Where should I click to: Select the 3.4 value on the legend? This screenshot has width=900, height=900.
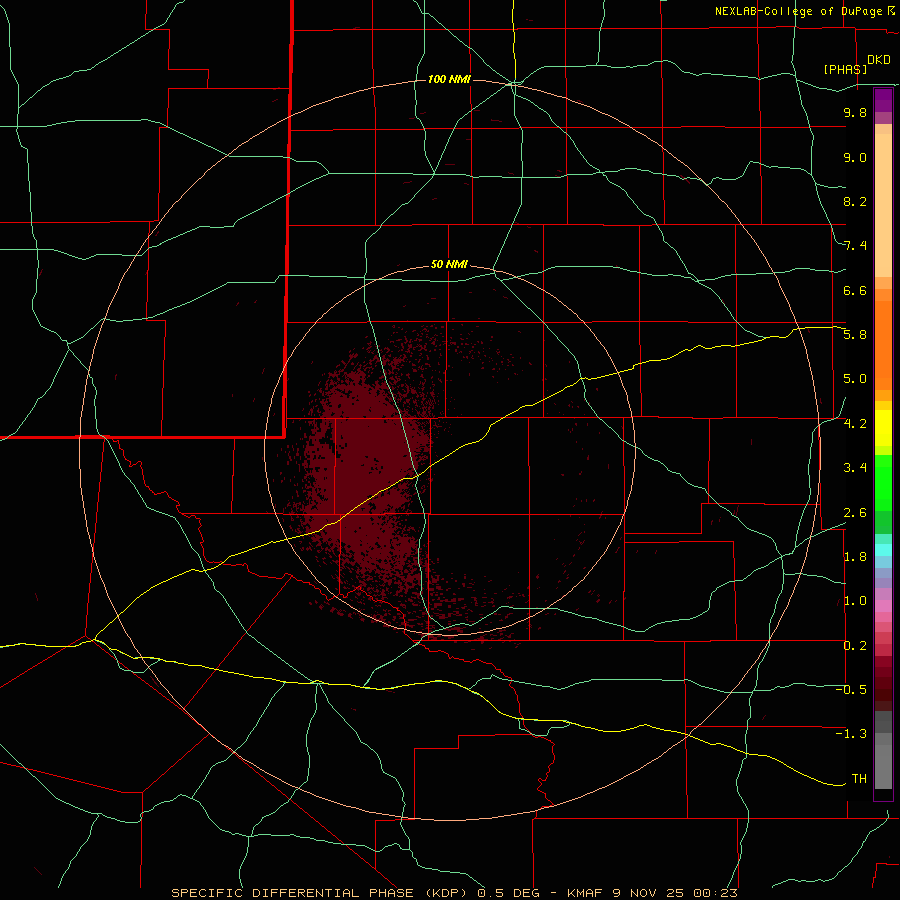pos(855,468)
